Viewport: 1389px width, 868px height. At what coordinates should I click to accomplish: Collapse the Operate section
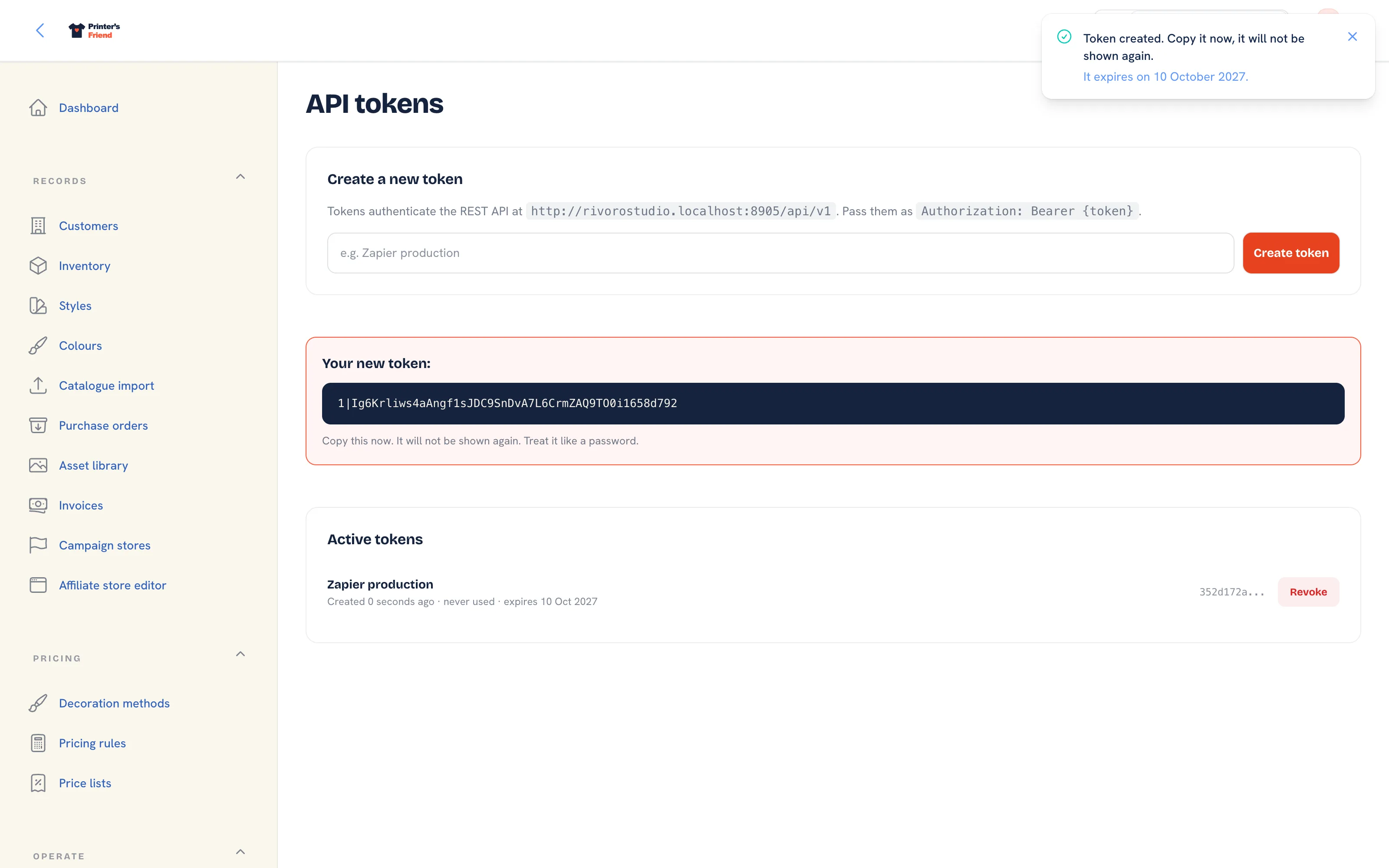tap(240, 852)
